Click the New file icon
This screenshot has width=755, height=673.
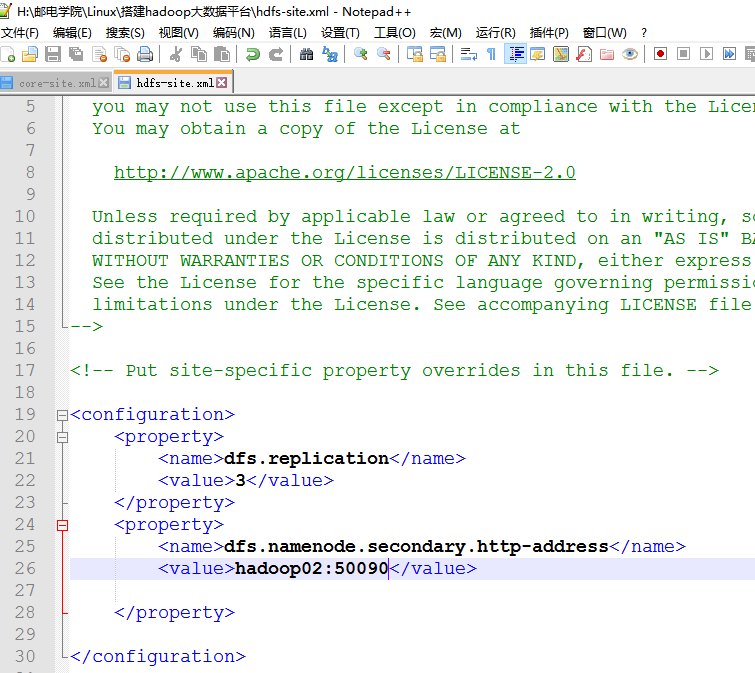[x=8, y=54]
